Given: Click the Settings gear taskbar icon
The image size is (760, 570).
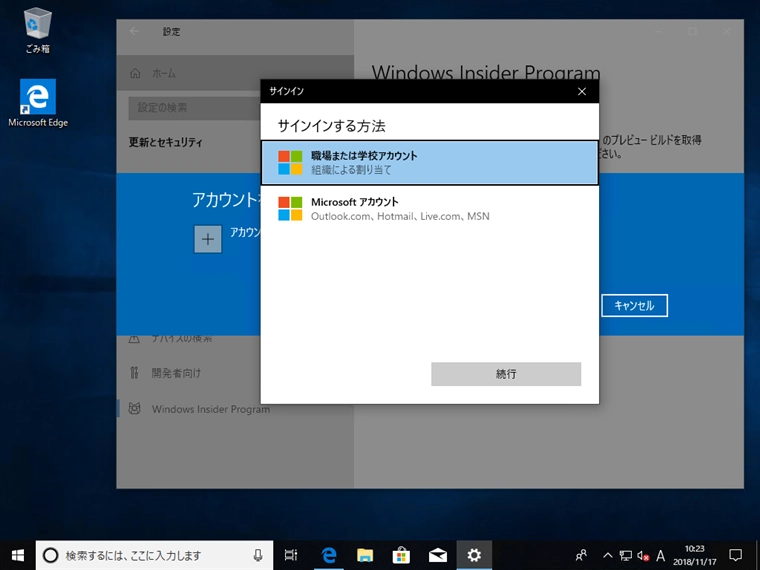Looking at the screenshot, I should [474, 555].
